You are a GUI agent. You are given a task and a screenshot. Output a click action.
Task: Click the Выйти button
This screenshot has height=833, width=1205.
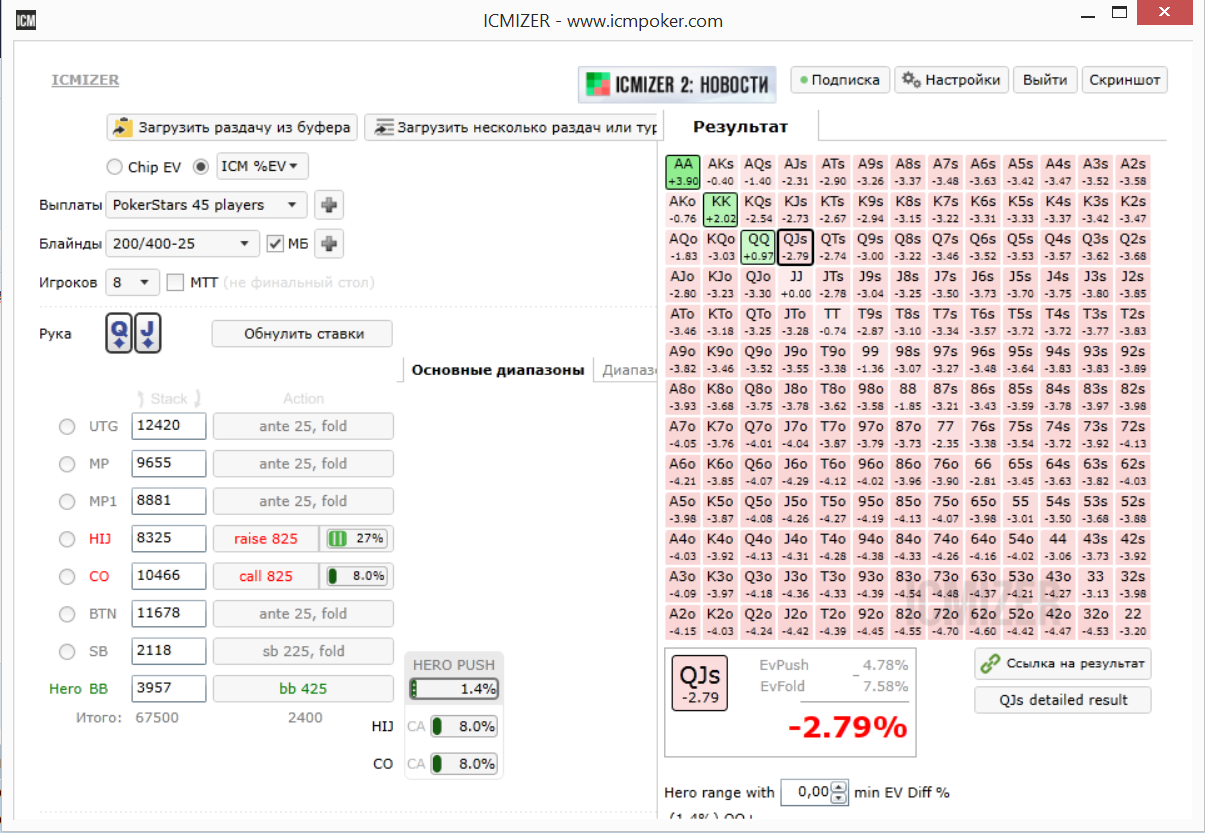1045,80
